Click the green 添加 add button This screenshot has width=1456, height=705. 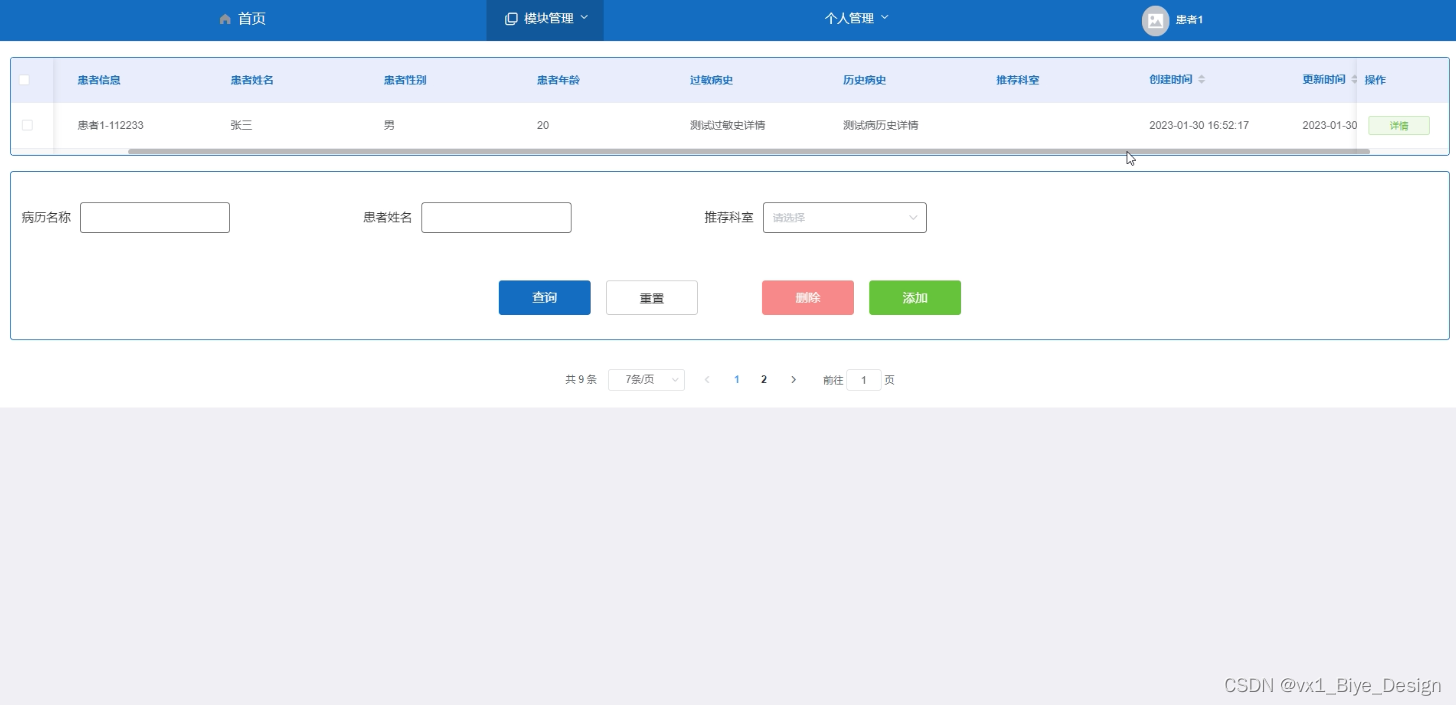[915, 298]
